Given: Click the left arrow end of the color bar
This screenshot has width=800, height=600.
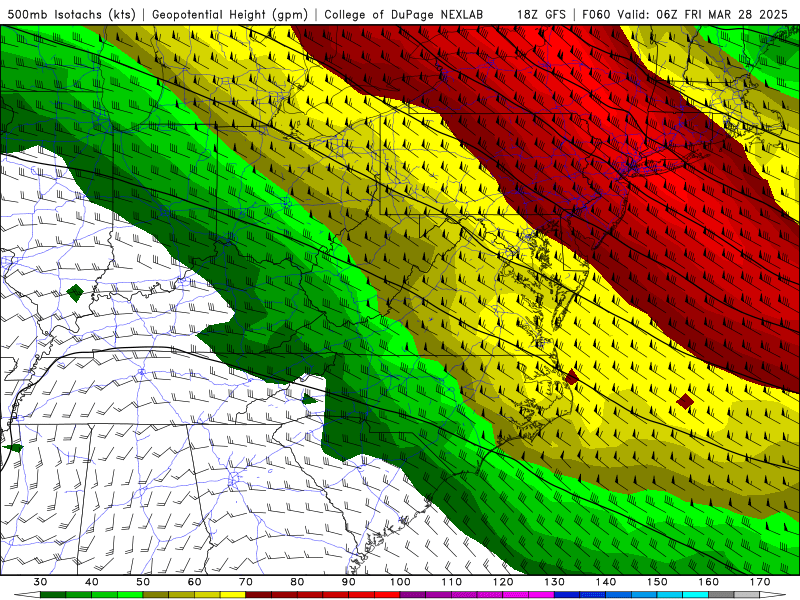Looking at the screenshot, I should tap(27, 596).
